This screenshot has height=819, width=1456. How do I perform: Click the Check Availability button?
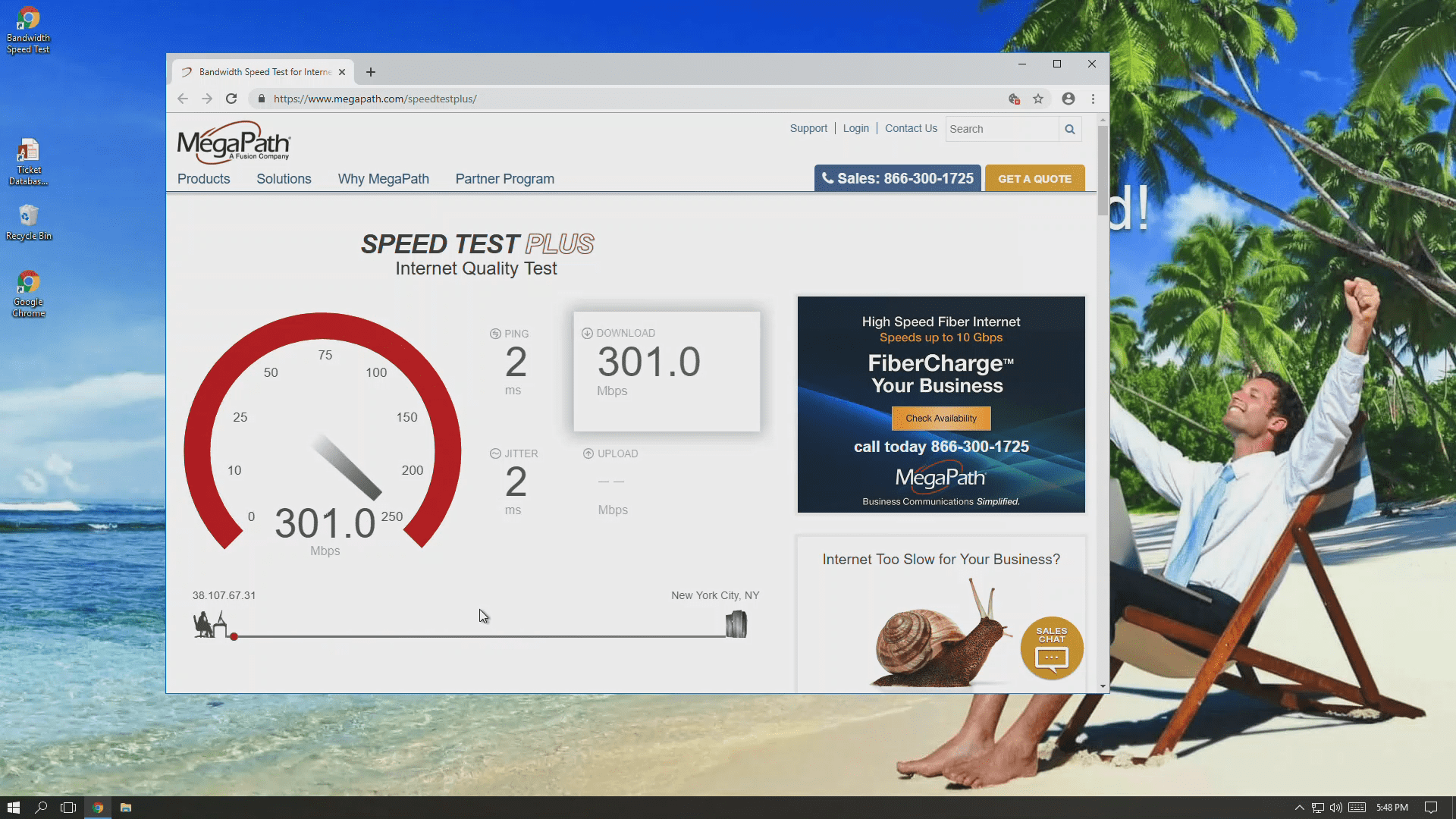[x=940, y=418]
